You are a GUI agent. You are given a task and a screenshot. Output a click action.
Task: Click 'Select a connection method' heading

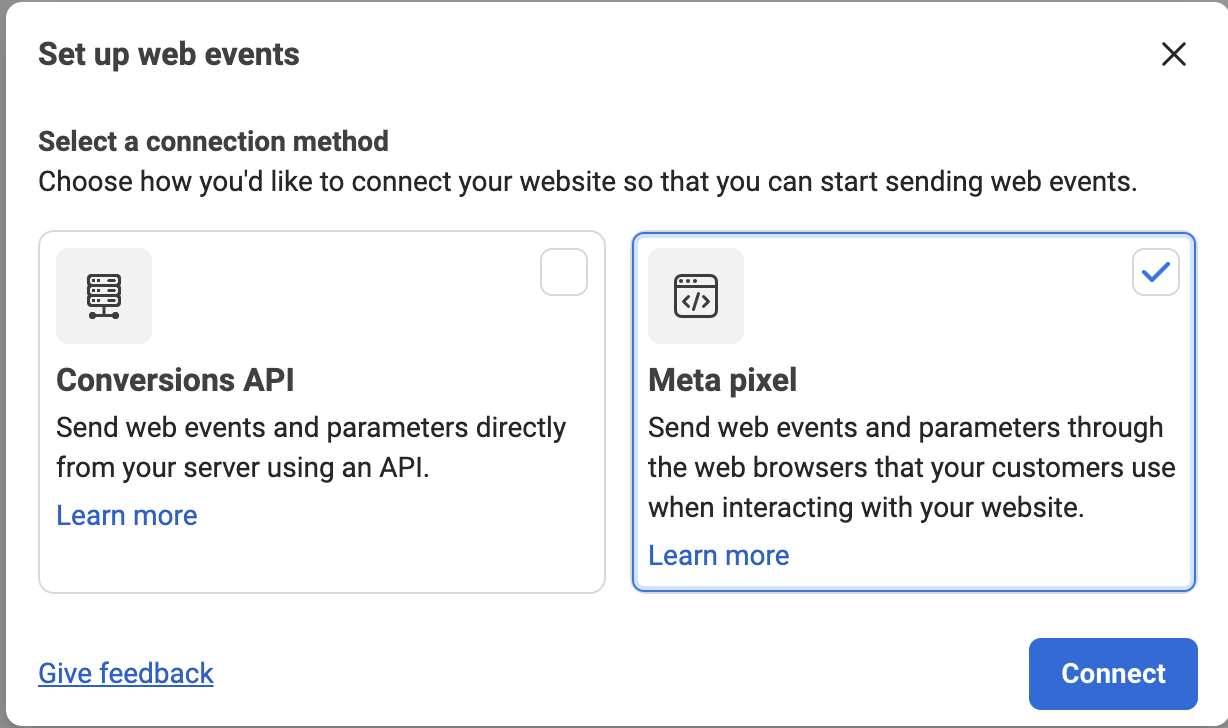click(213, 141)
